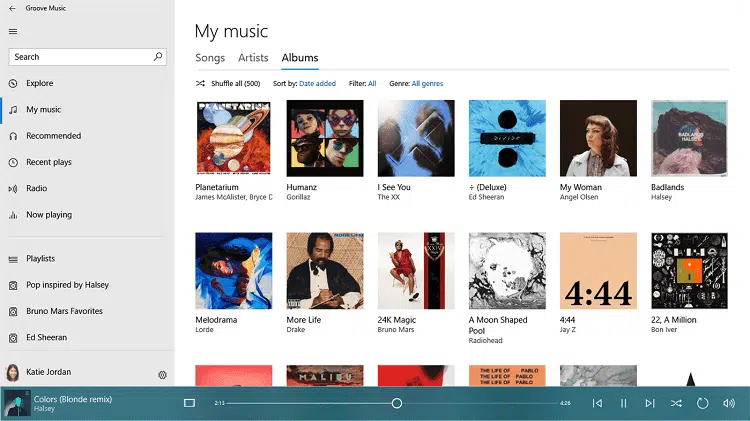Pause the current song

[x=623, y=403]
